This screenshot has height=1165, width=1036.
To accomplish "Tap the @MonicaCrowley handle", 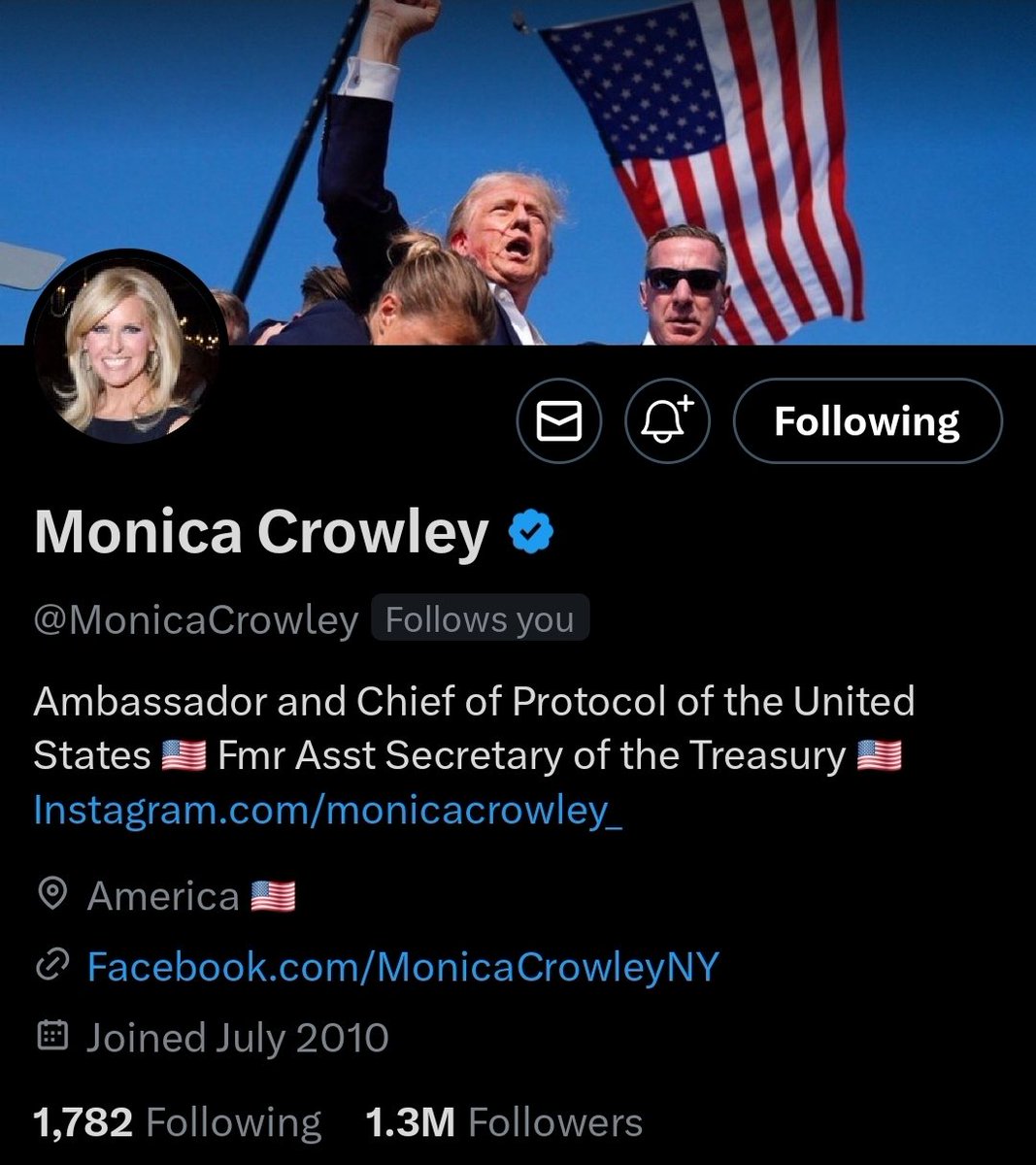I will (x=196, y=619).
